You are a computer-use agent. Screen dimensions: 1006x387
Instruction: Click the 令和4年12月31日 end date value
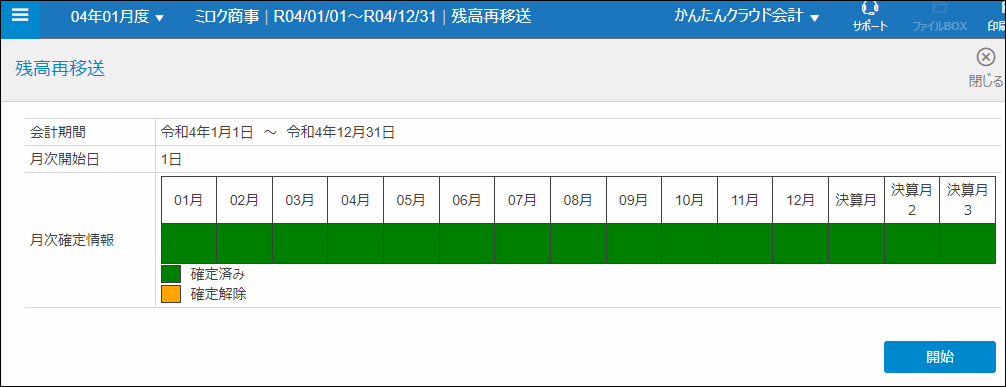341,132
